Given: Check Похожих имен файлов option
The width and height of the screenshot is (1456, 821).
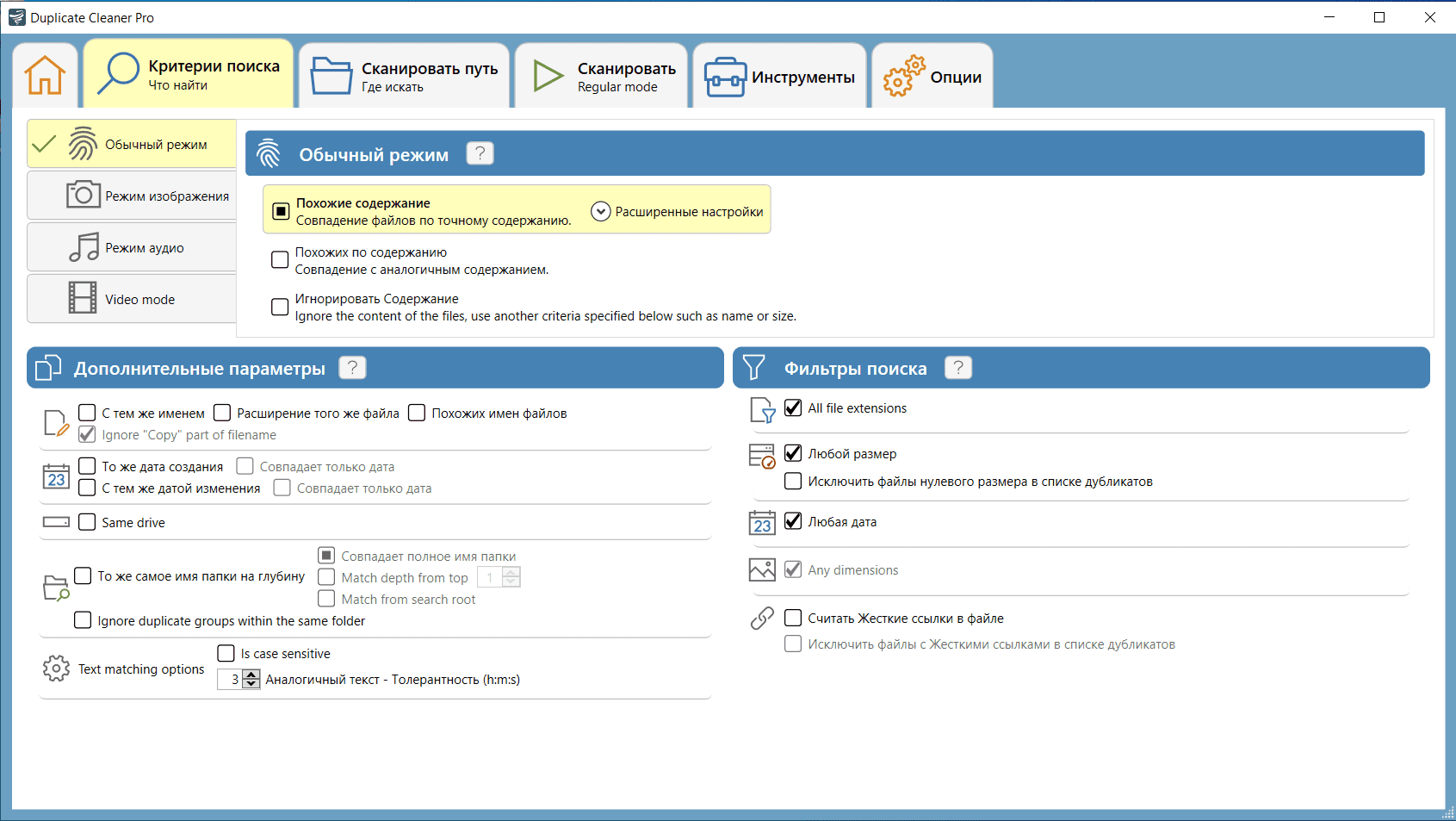Looking at the screenshot, I should 417,413.
